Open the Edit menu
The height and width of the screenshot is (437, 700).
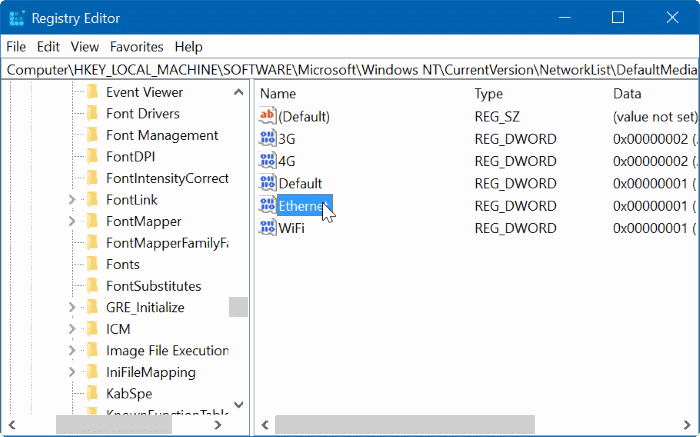[48, 46]
